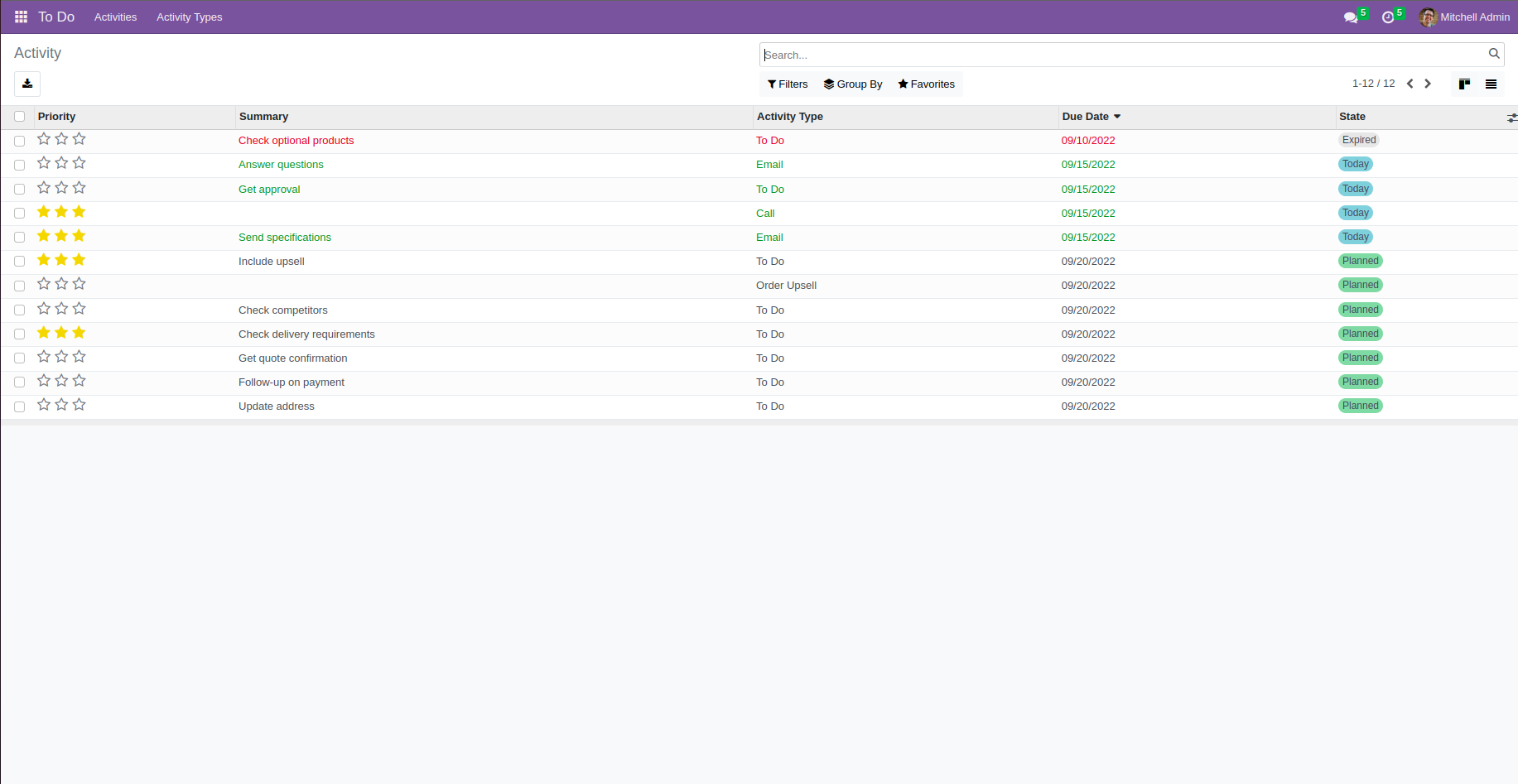Tick the Send specifications row checkbox

[x=19, y=238]
